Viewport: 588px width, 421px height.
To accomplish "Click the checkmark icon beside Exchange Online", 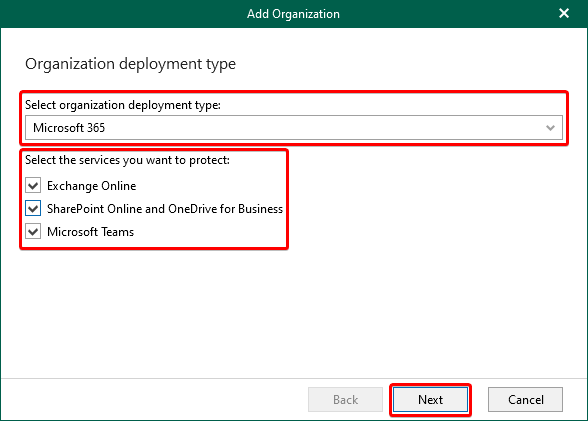I will (33, 186).
